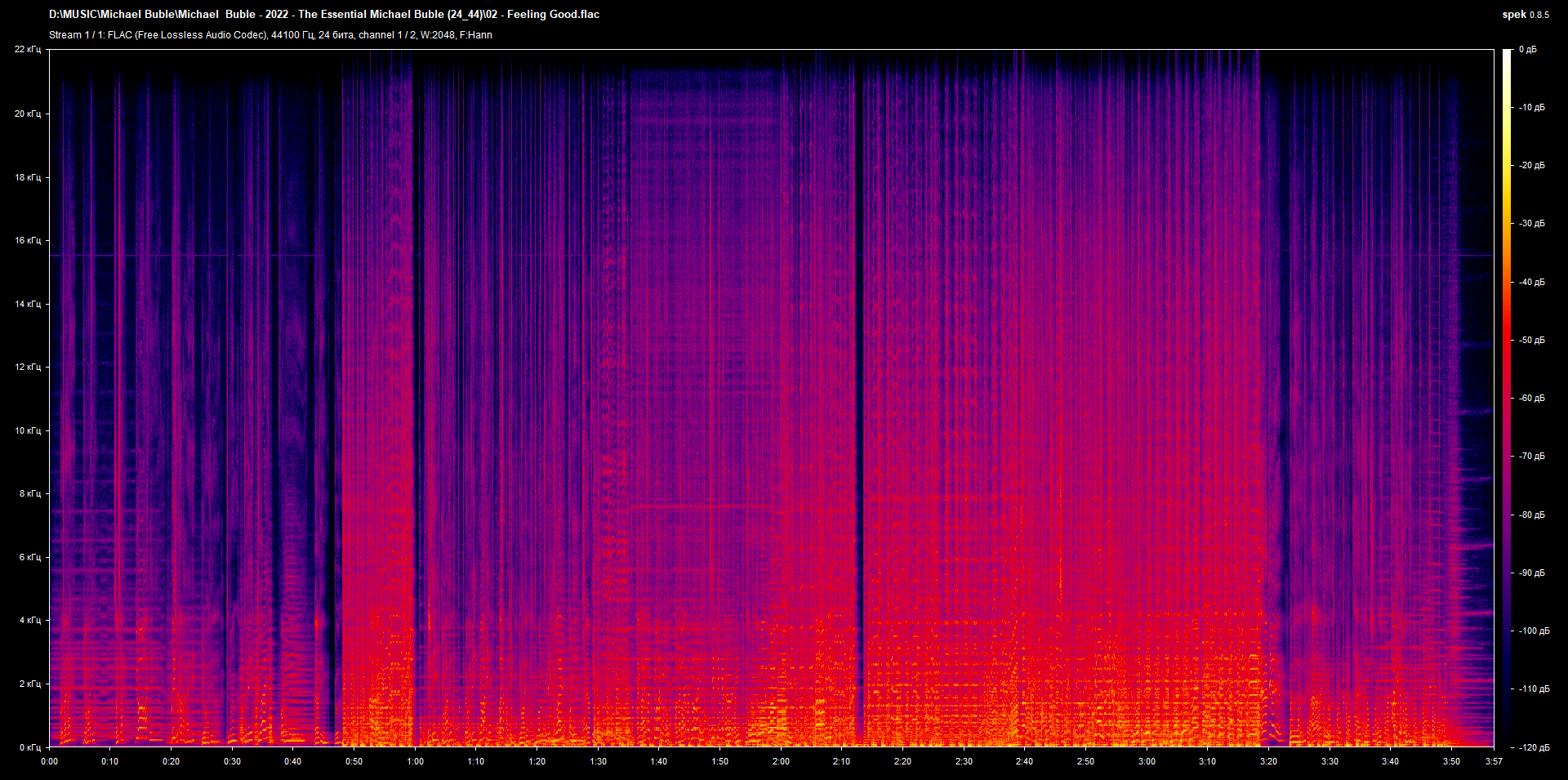Click the 0:20 time axis label
Screen dimensions: 1568x780
(171, 761)
